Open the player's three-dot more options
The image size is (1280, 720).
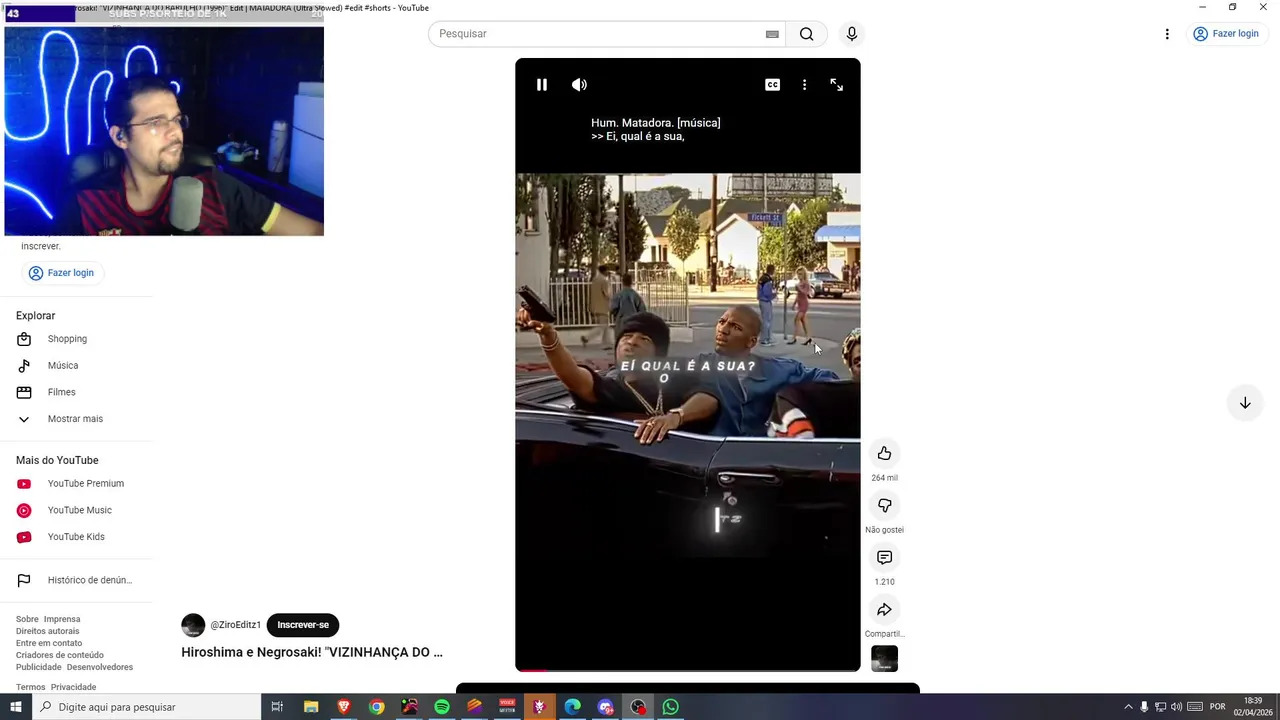tap(804, 85)
